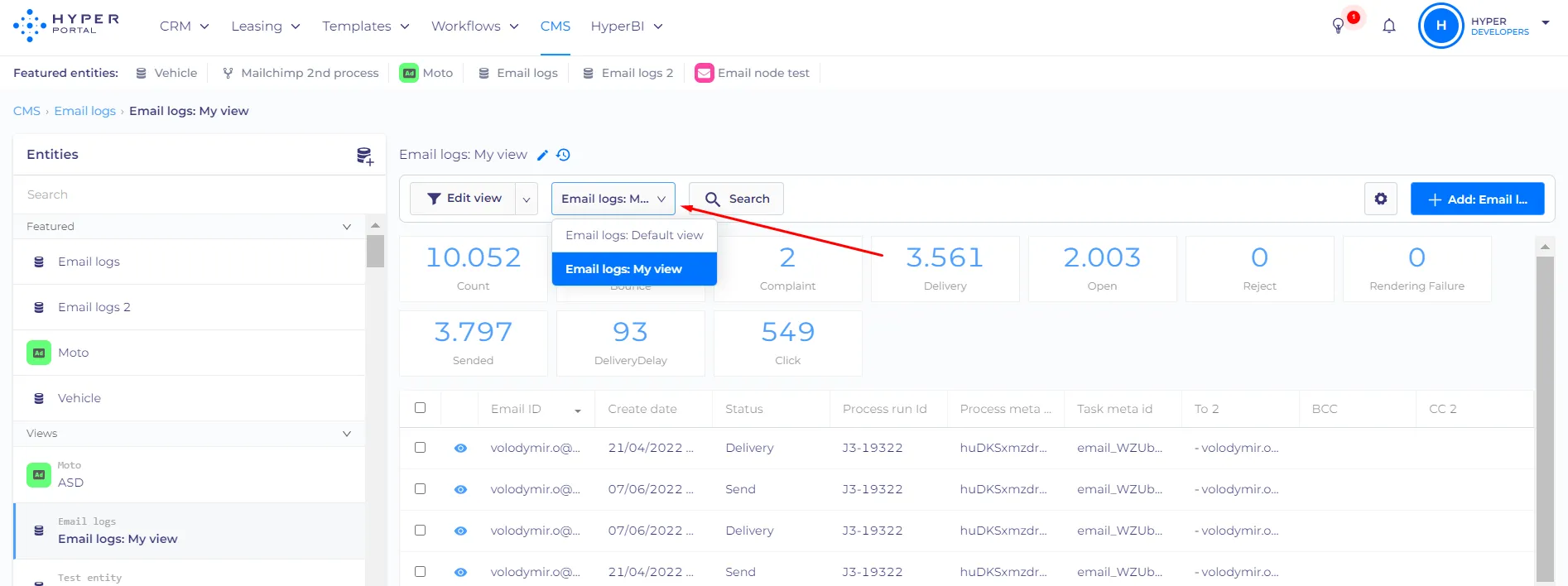Click the Hyper Portal logo
The width and height of the screenshot is (1568, 586).
66,26
